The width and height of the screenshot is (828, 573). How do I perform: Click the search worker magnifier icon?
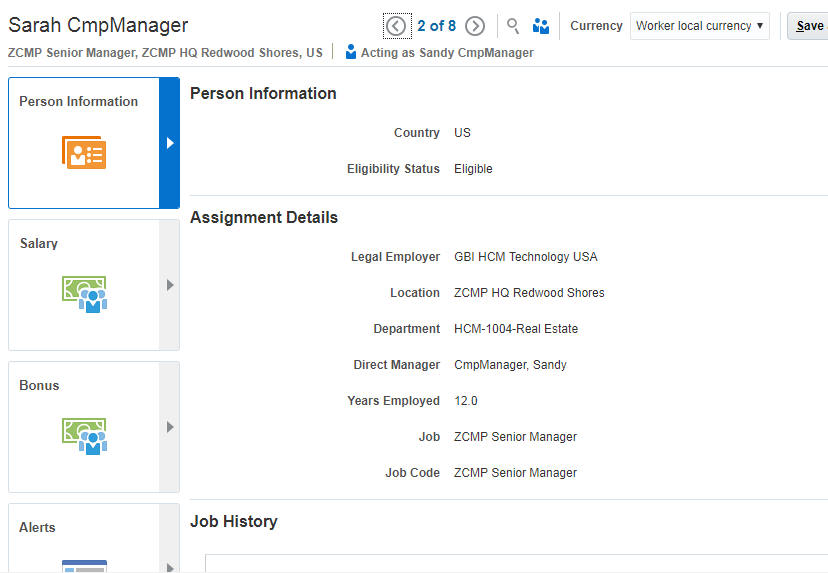(513, 26)
